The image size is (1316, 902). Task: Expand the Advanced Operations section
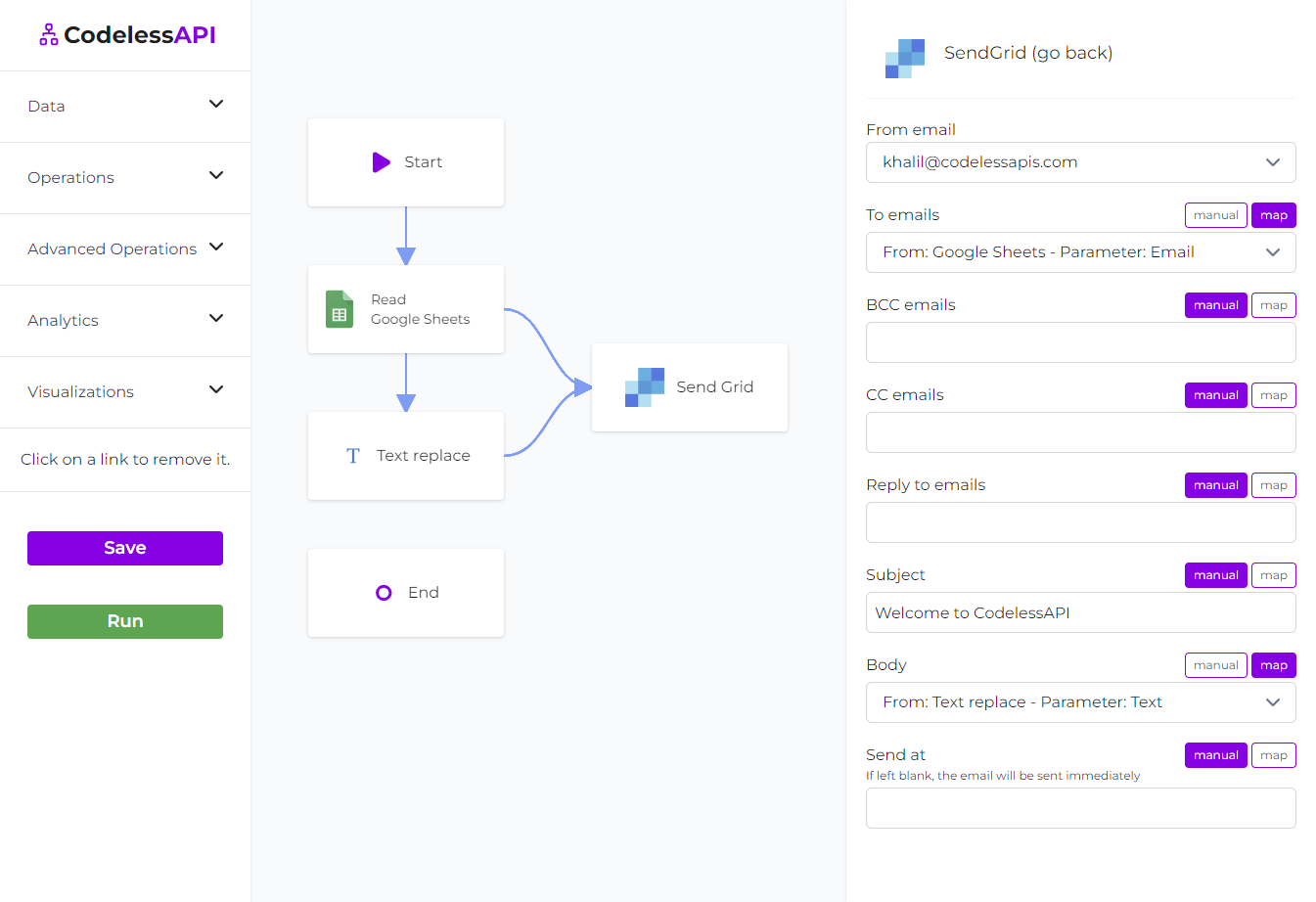(216, 248)
